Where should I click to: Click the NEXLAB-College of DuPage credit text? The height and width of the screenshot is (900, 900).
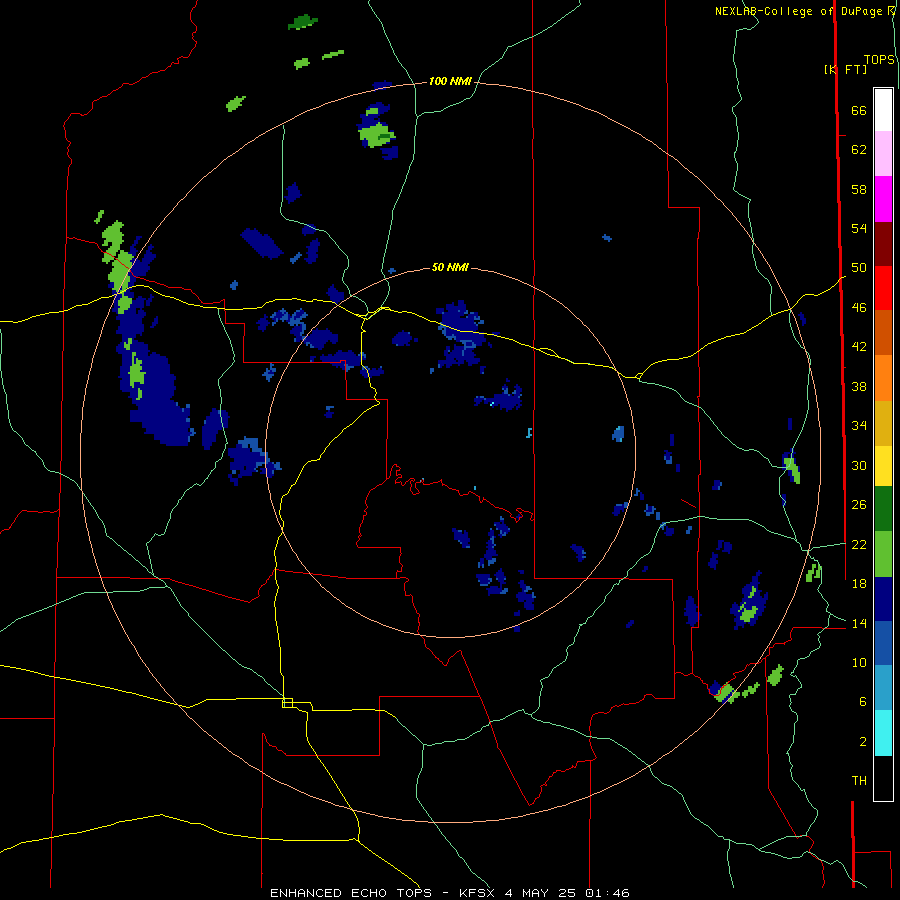click(798, 11)
